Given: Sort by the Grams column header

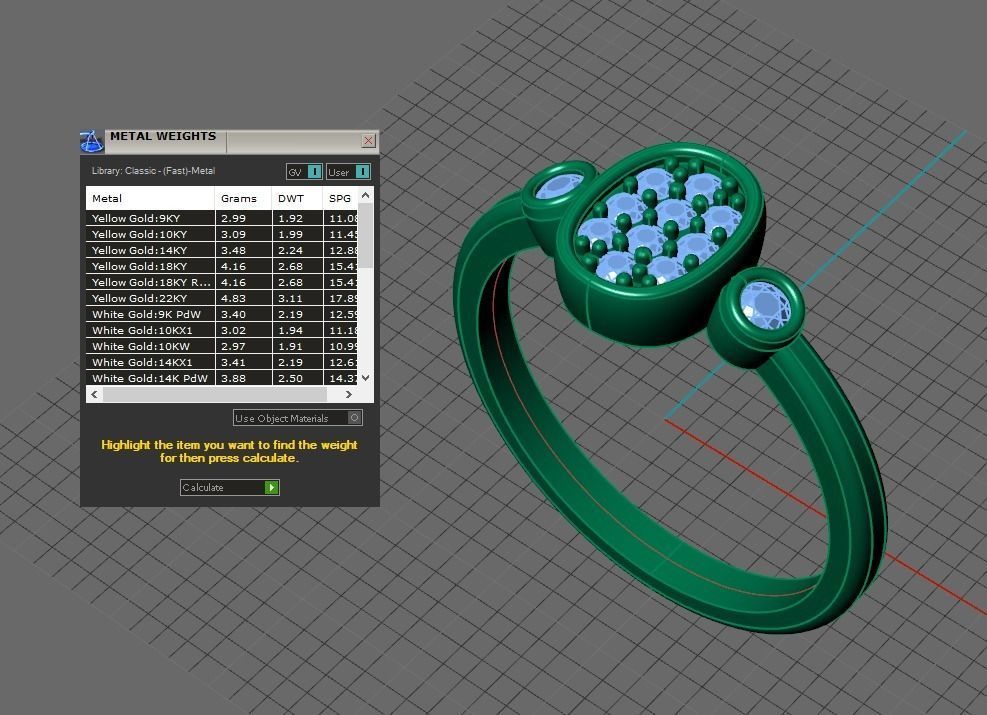Looking at the screenshot, I should [x=244, y=198].
